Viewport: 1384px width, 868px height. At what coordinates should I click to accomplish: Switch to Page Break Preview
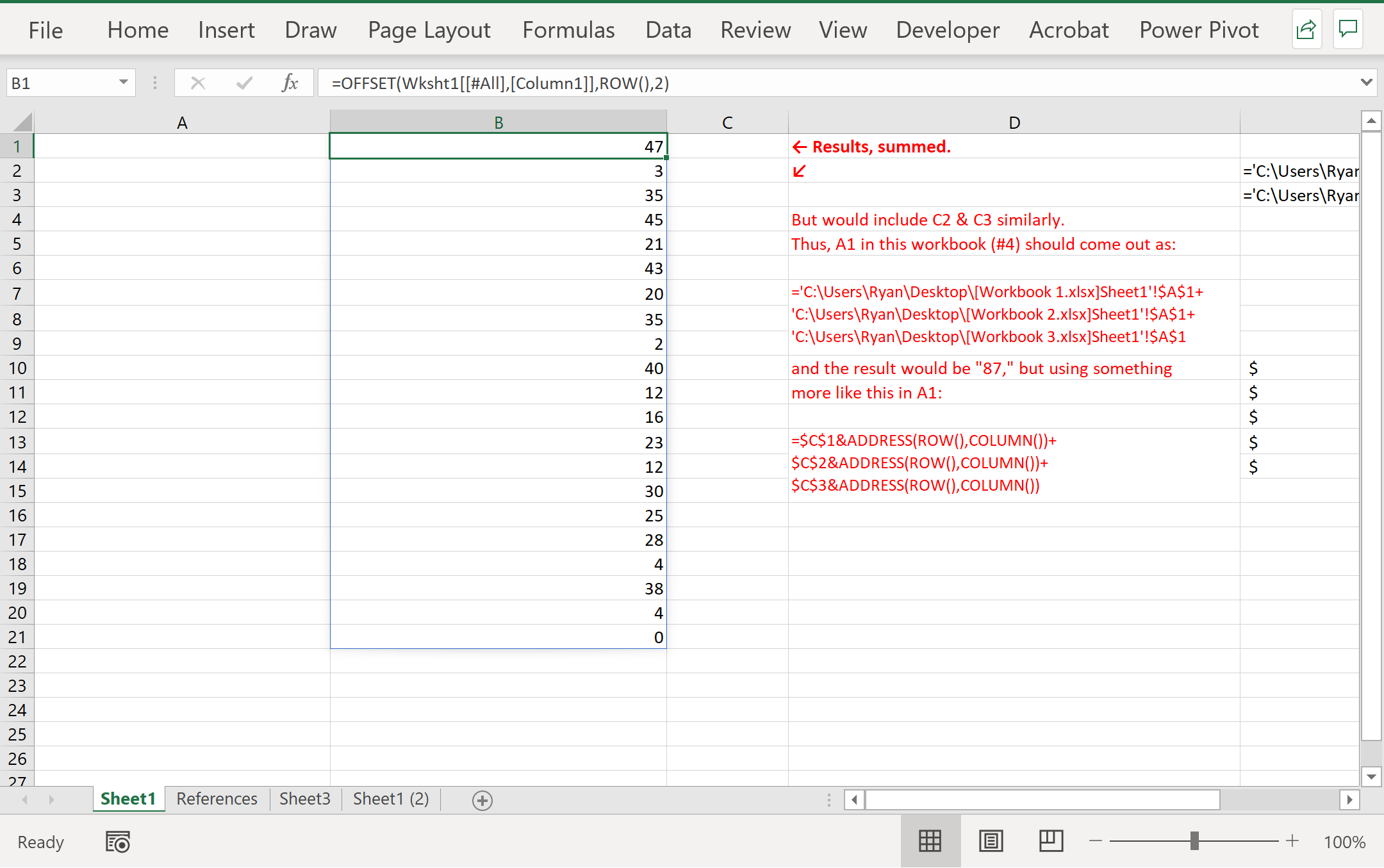[1051, 841]
